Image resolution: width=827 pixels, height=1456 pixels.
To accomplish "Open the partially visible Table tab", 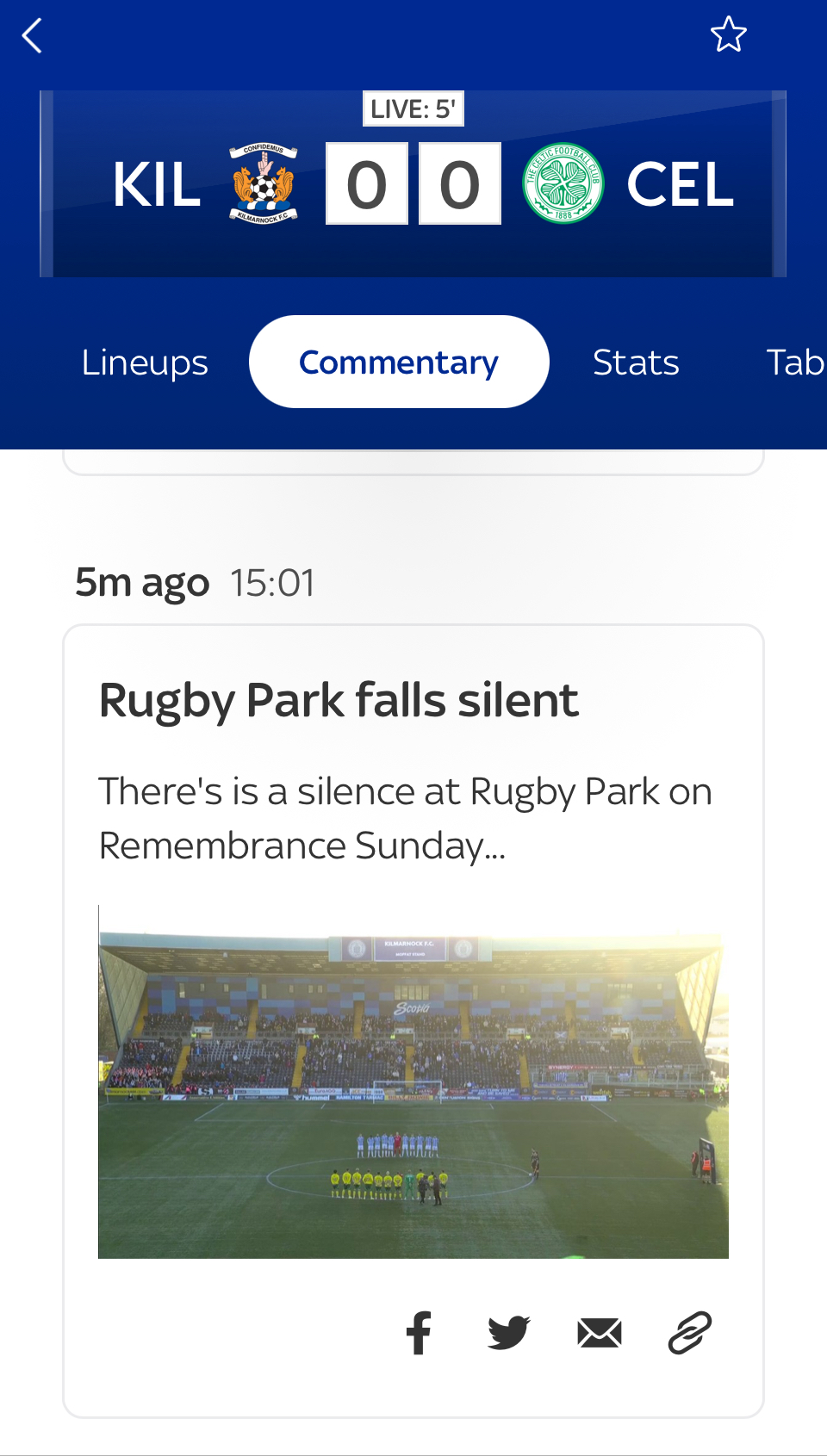I will tap(794, 362).
